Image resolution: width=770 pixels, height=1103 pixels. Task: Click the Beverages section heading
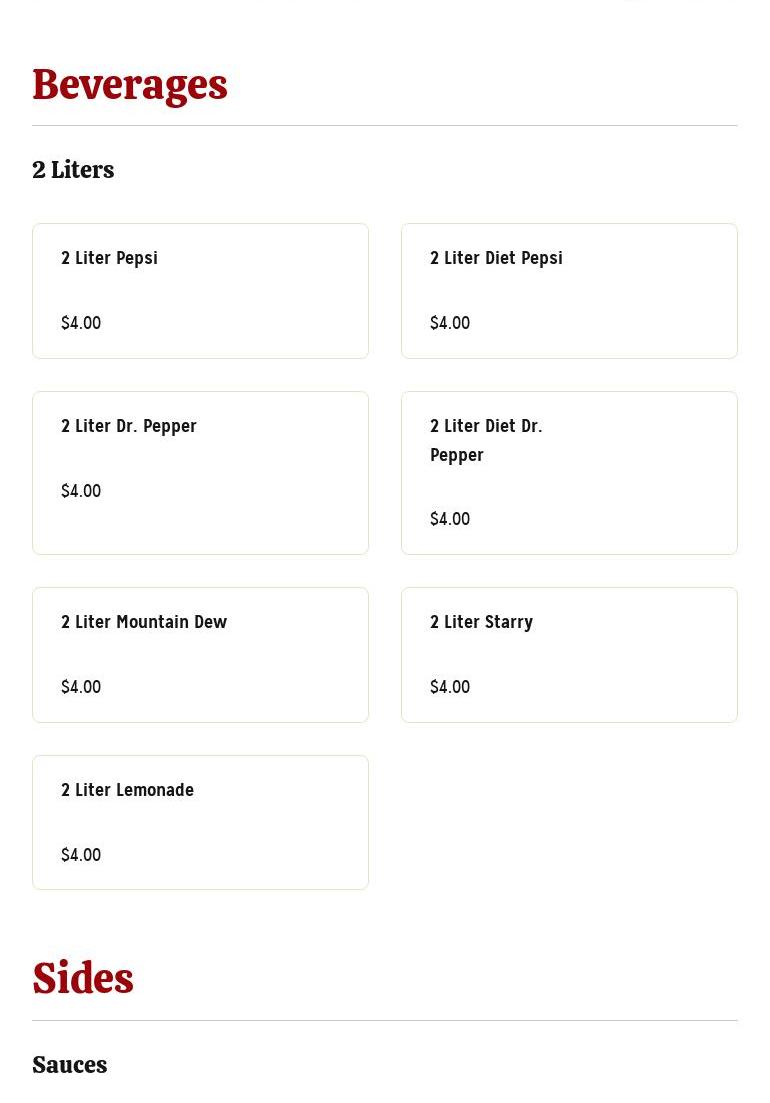(x=130, y=85)
